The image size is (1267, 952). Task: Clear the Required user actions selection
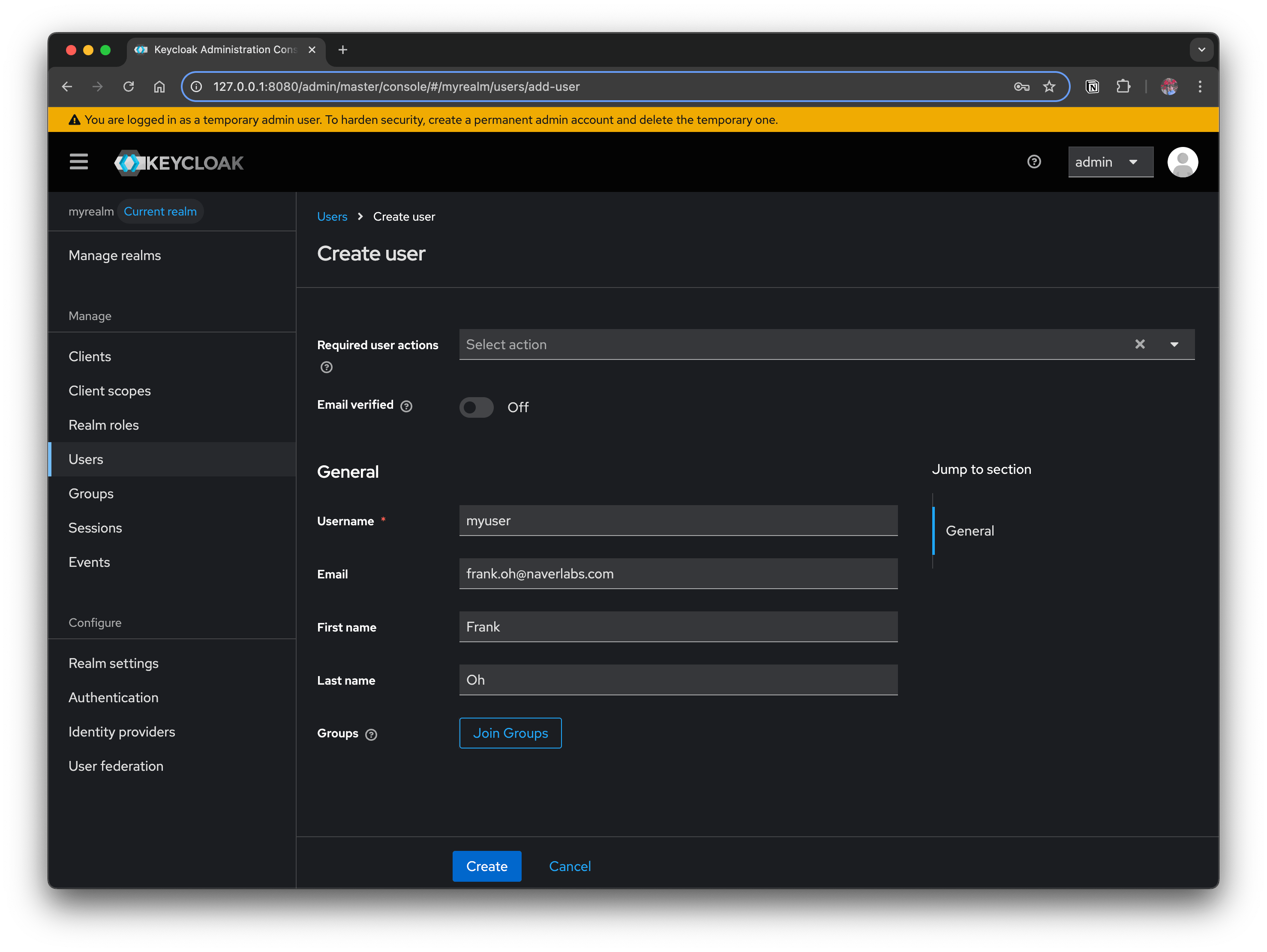coord(1139,344)
